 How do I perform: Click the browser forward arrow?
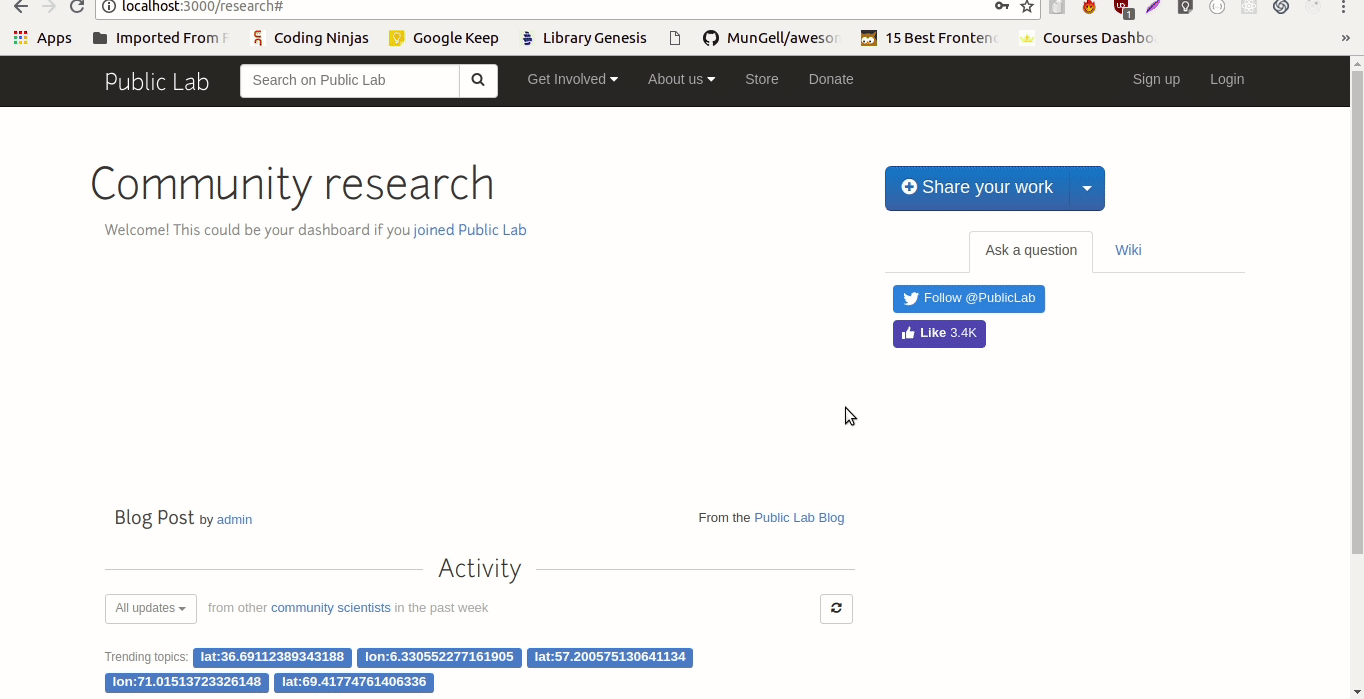click(48, 7)
